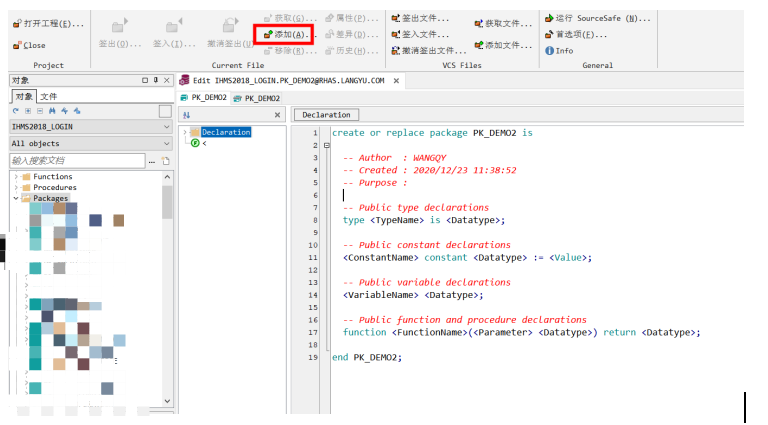Click the new document icon beside search
The height and width of the screenshot is (425, 768).
click(x=166, y=161)
